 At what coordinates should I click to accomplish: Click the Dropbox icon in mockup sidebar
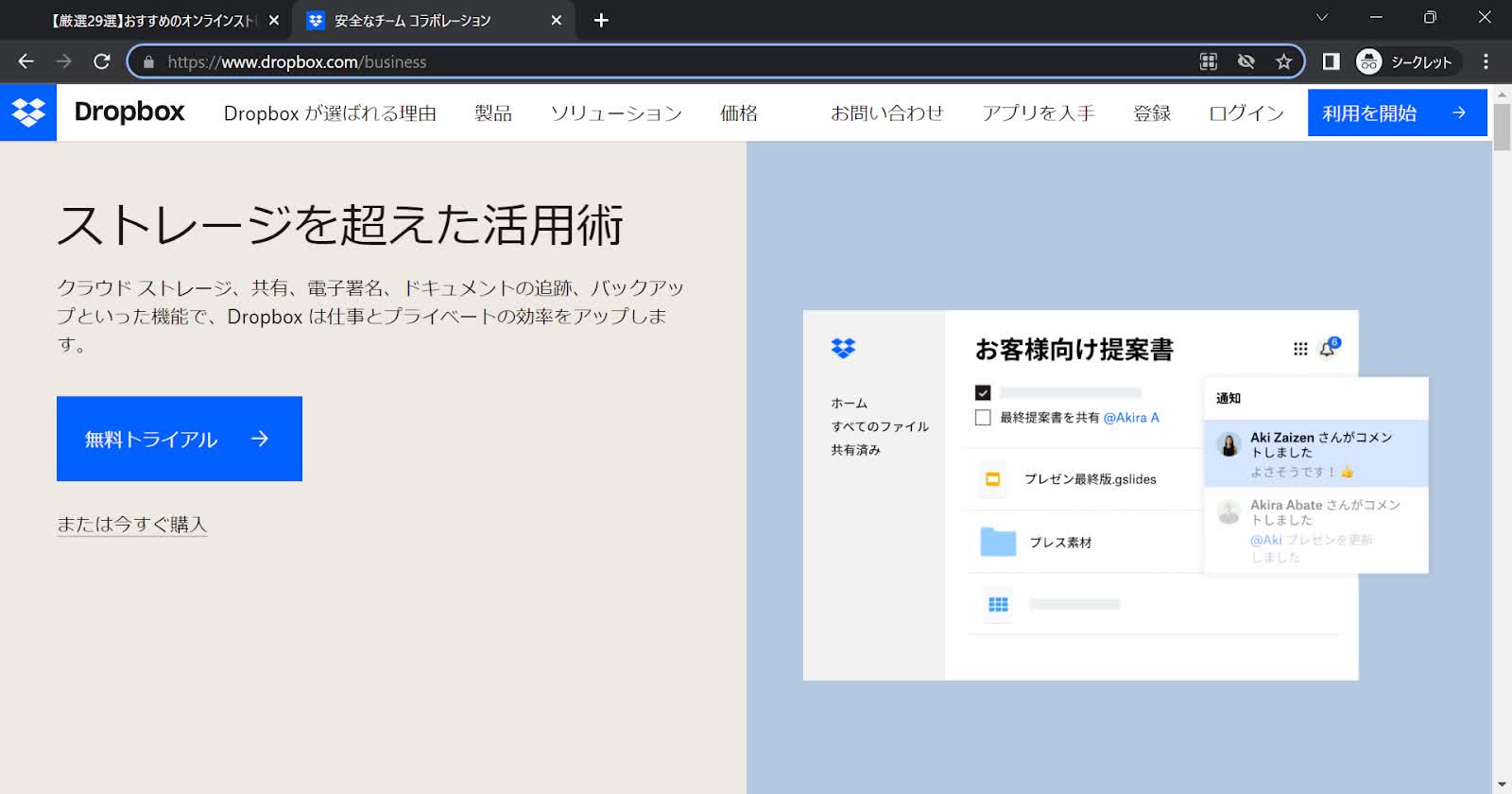[843, 348]
